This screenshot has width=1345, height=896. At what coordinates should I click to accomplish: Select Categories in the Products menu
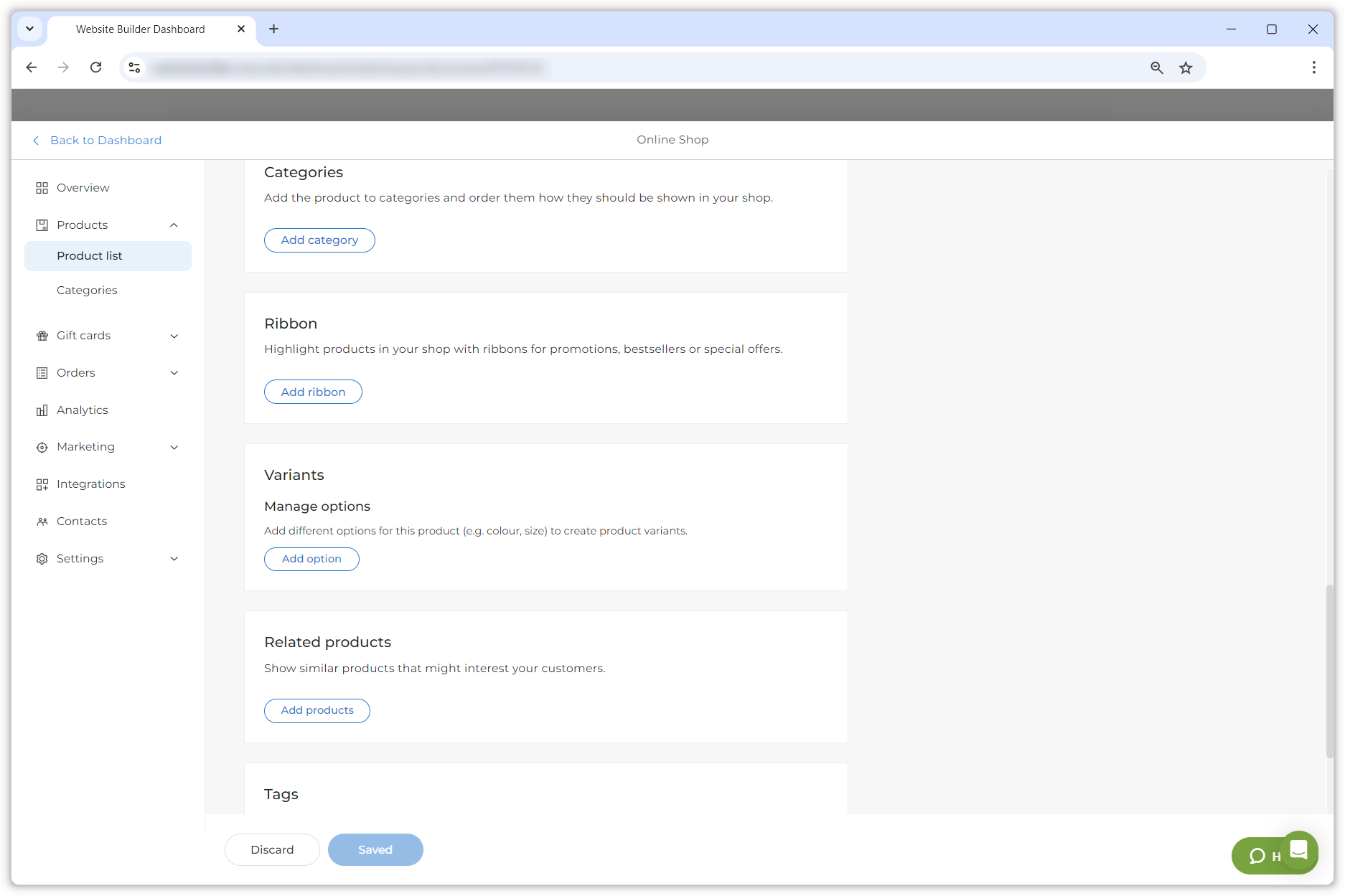click(87, 291)
